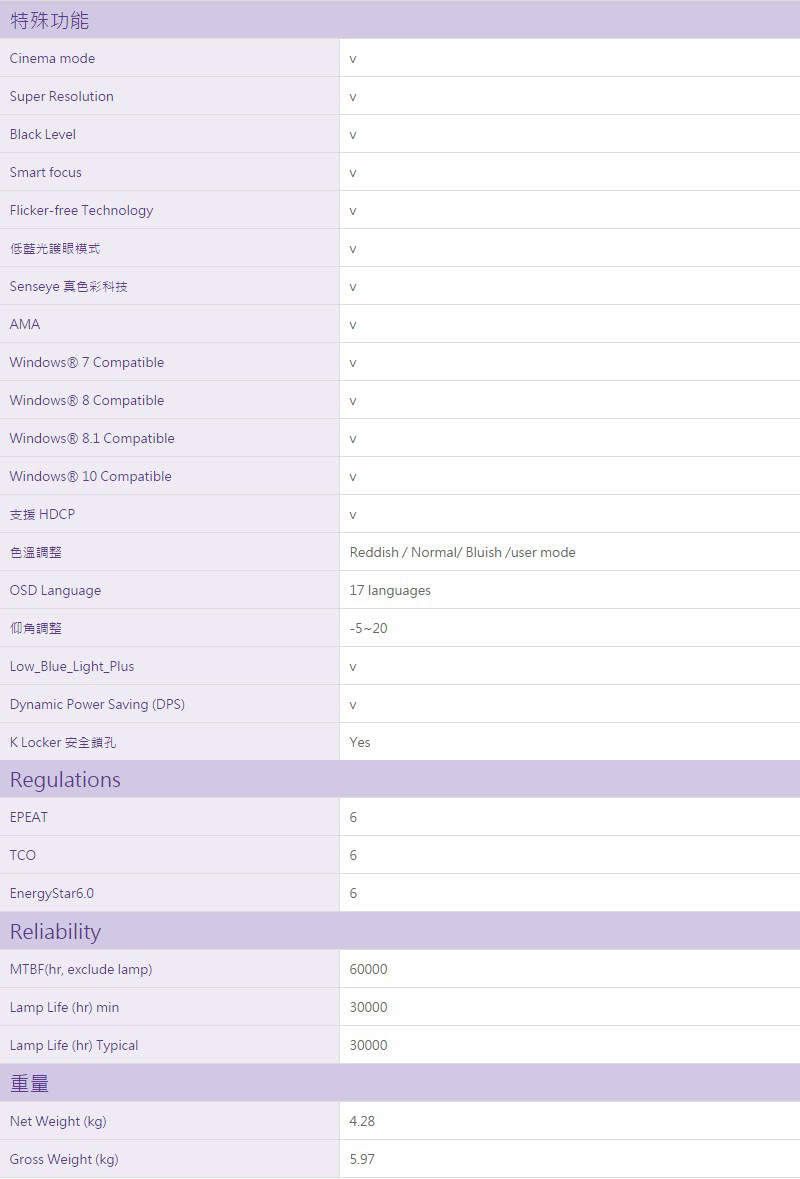
Task: Click the 支援 HDCP label
Action: point(42,514)
